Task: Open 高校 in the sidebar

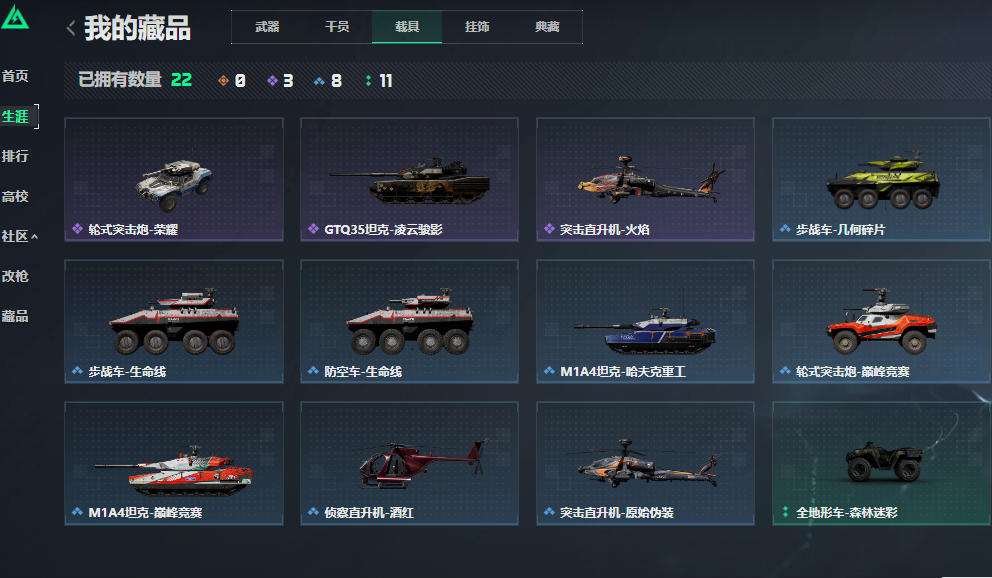Action: (15, 197)
